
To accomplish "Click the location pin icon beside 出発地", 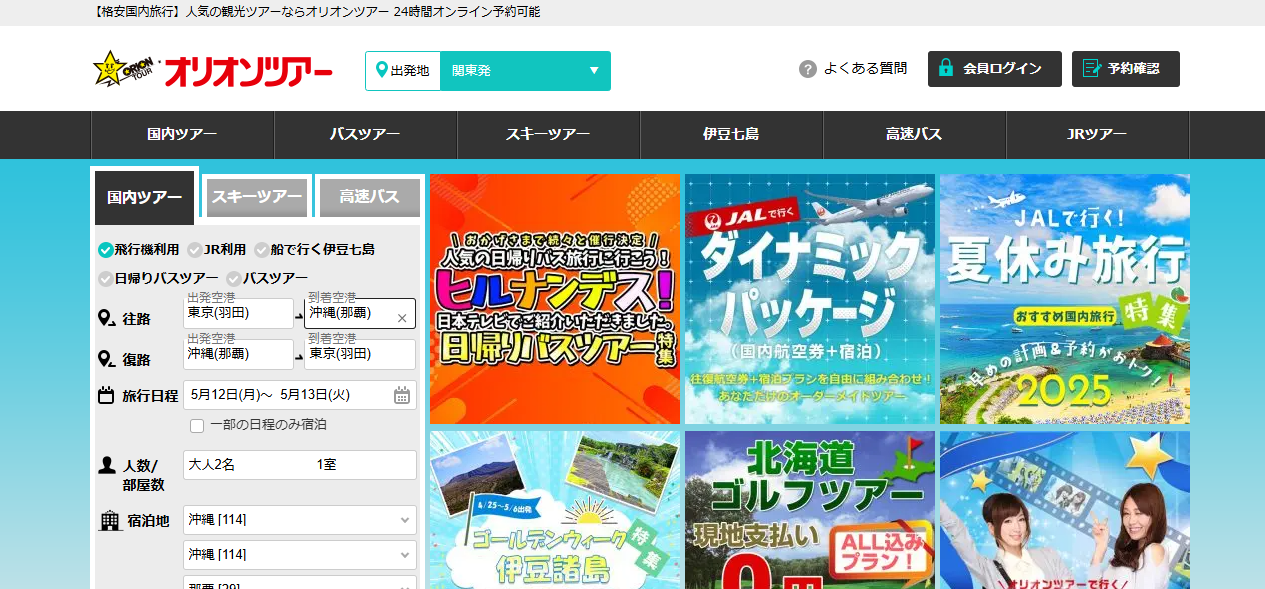I will point(381,70).
